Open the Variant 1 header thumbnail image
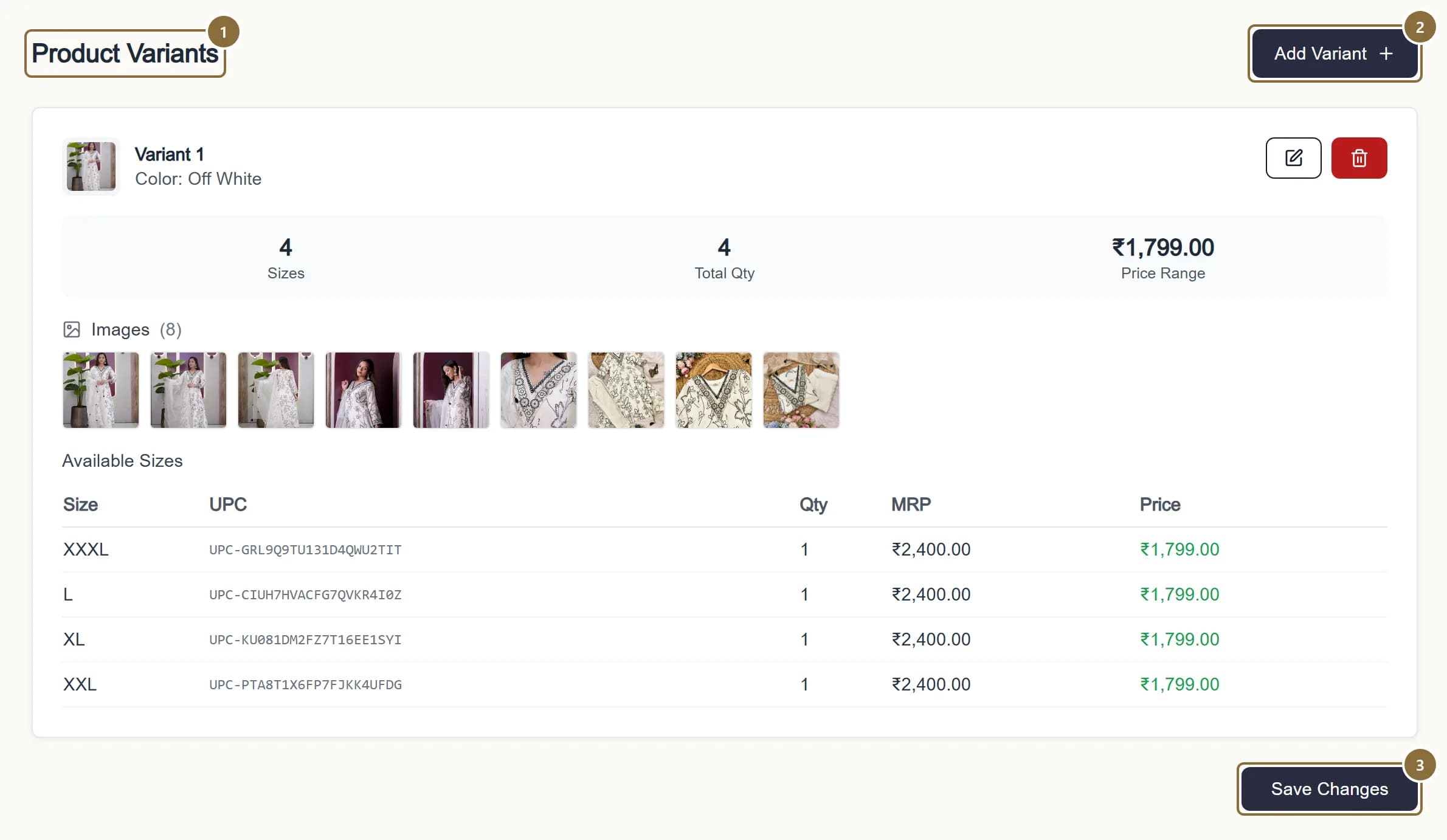Viewport: 1447px width, 840px height. (x=91, y=166)
